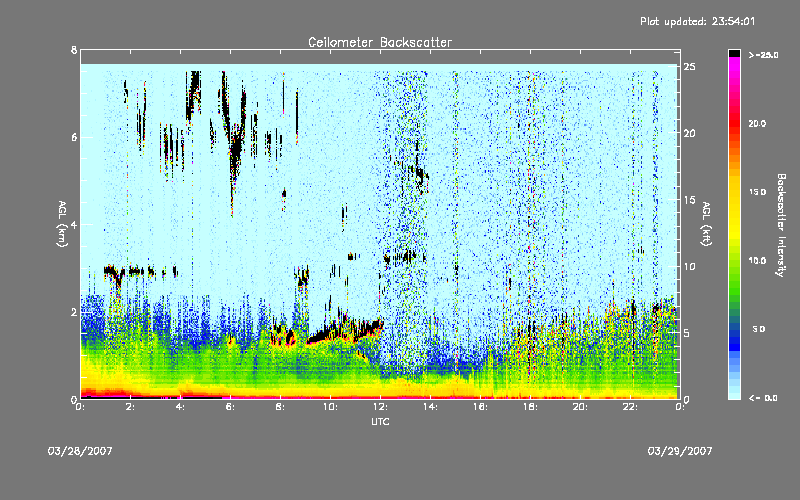
Task: Click the 'AGL (kft)' right axis label
Action: point(706,224)
